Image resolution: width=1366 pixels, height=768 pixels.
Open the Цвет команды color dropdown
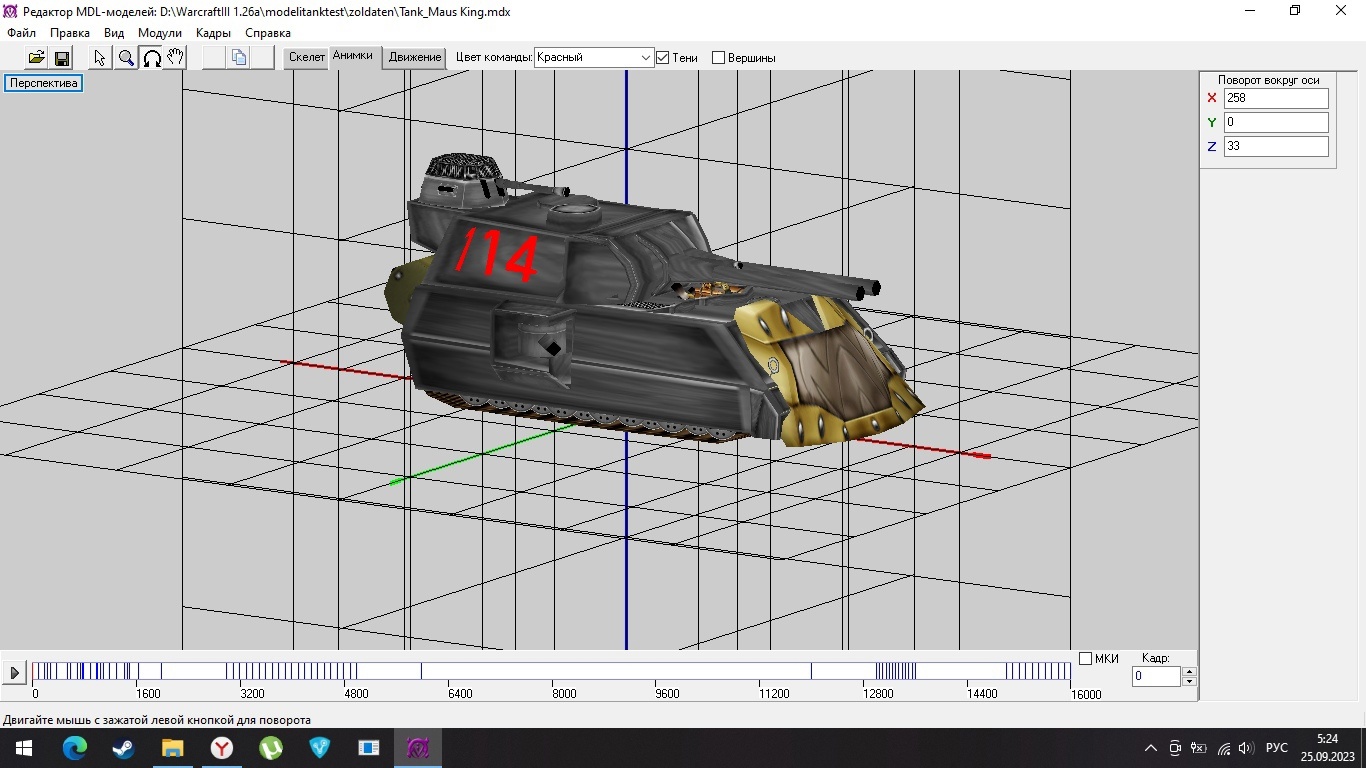click(x=645, y=58)
